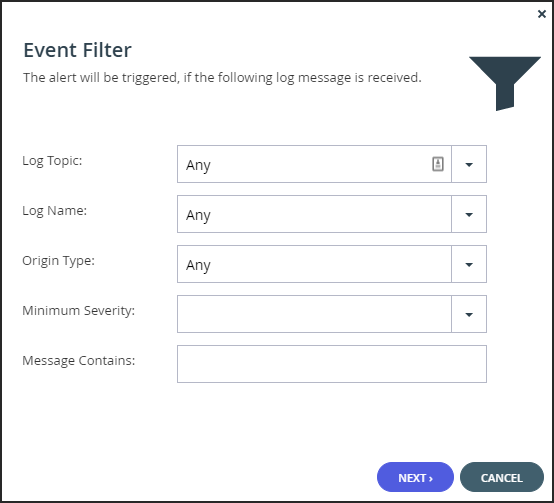This screenshot has height=503, width=554.
Task: Expand the Log Topic dropdown arrow
Action: (x=469, y=164)
